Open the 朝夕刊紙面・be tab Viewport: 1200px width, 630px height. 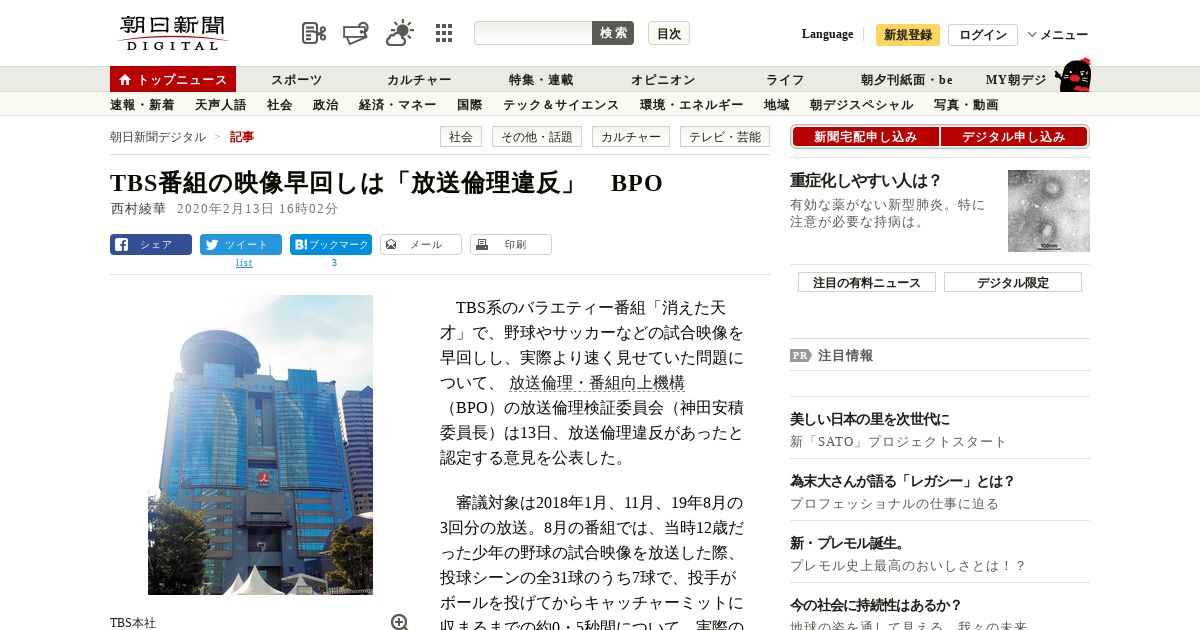coord(907,79)
